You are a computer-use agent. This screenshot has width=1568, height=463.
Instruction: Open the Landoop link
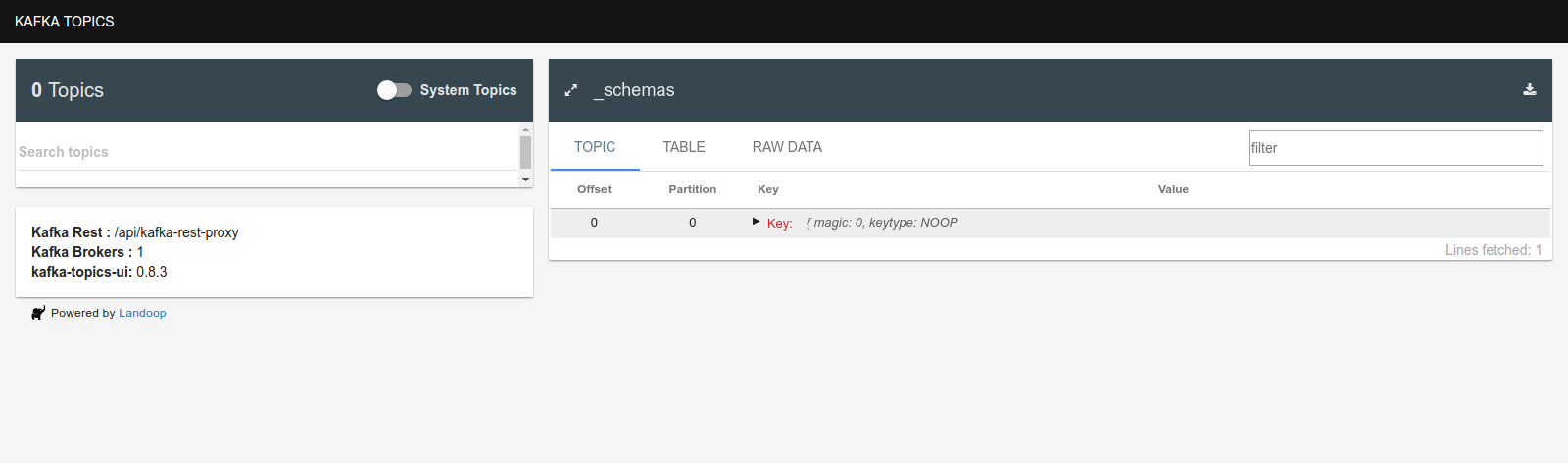tap(142, 313)
